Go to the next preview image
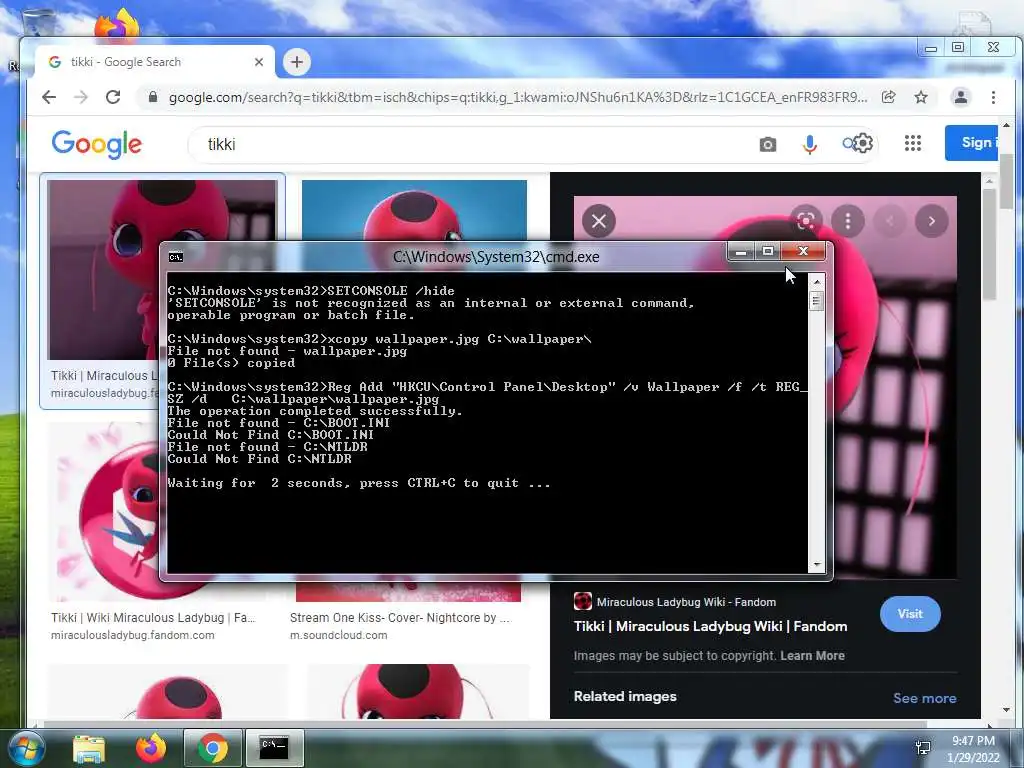1024x768 pixels. pos(931,221)
